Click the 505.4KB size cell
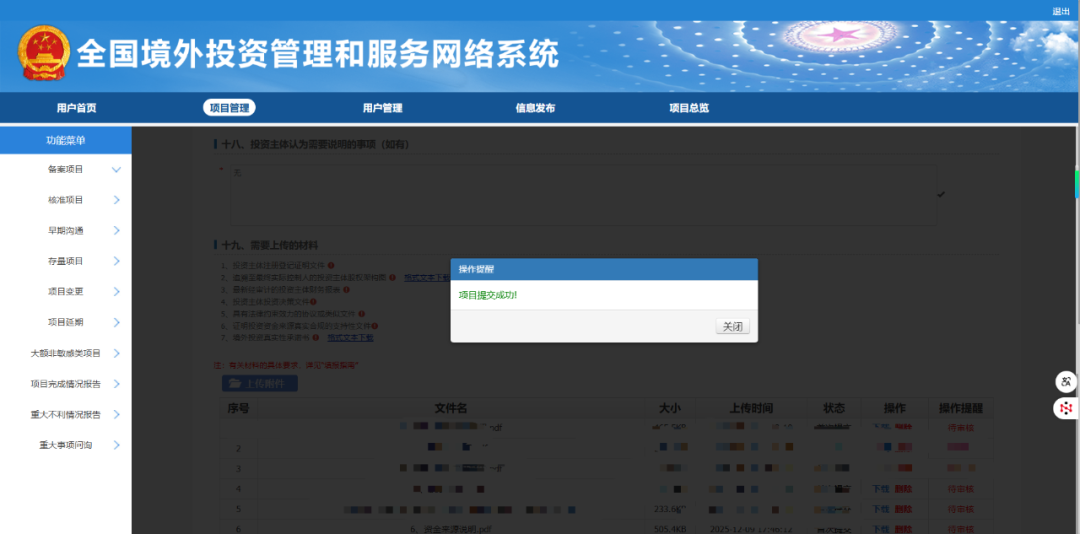The image size is (1080, 534). 672,529
